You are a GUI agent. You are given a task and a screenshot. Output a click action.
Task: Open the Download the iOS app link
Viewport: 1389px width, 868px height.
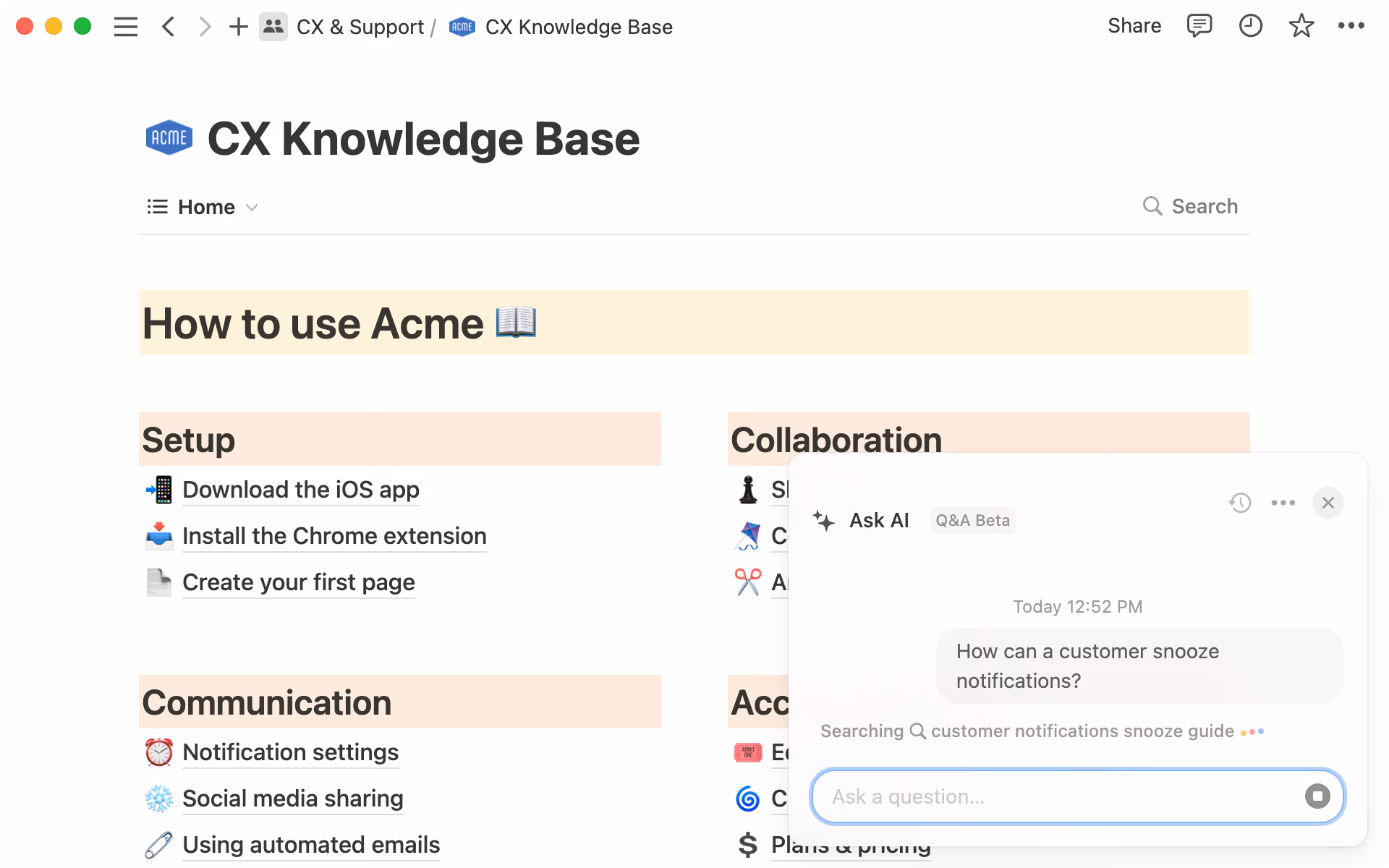click(x=300, y=490)
